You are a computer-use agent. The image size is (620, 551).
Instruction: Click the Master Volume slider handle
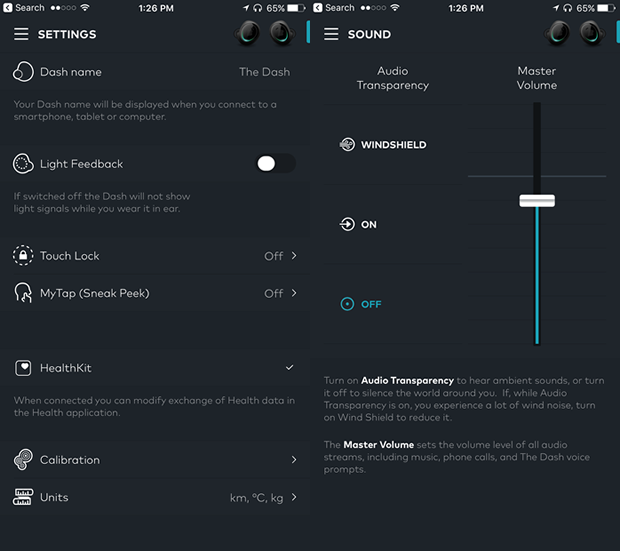[537, 201]
